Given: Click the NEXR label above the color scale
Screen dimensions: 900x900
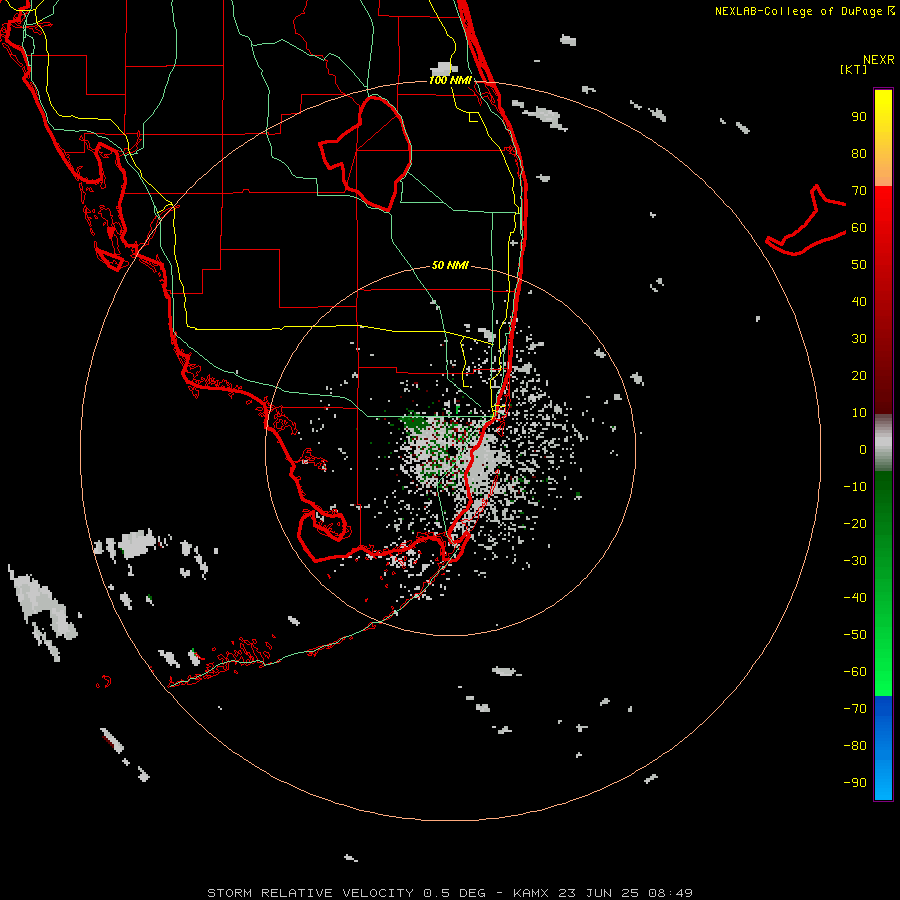Looking at the screenshot, I should click(878, 59).
